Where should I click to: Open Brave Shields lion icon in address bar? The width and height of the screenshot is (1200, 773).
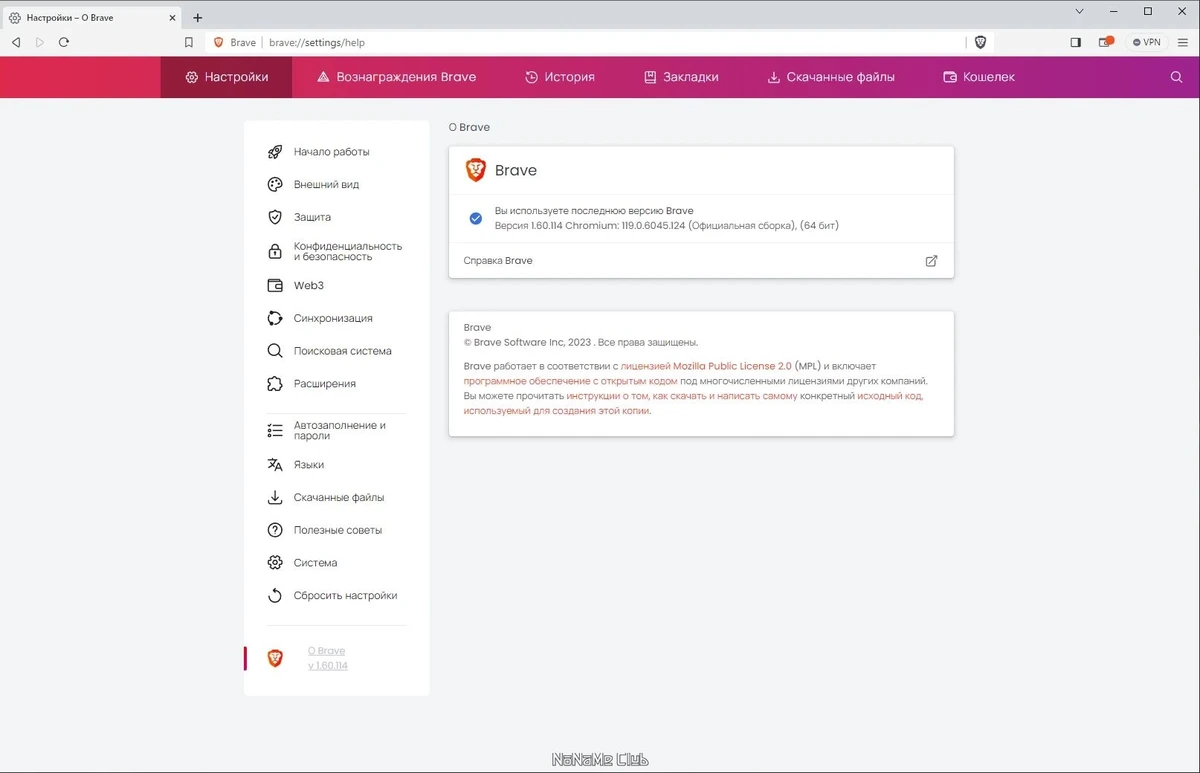point(980,42)
